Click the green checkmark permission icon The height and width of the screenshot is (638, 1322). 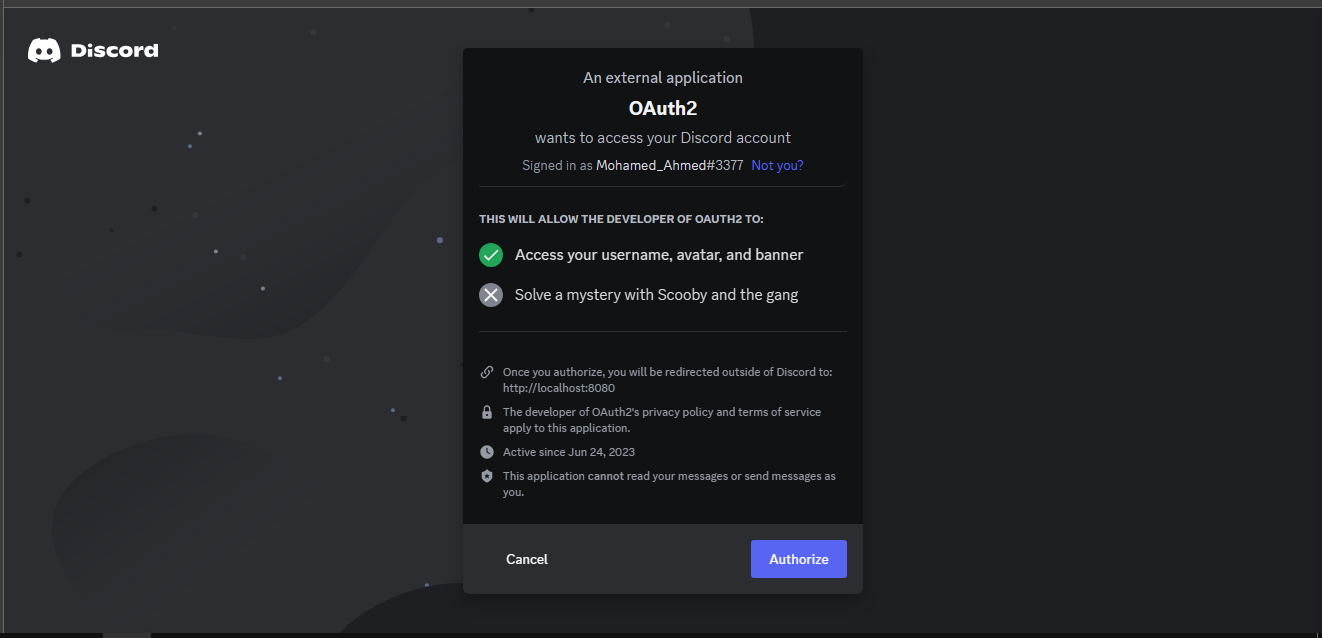(490, 255)
